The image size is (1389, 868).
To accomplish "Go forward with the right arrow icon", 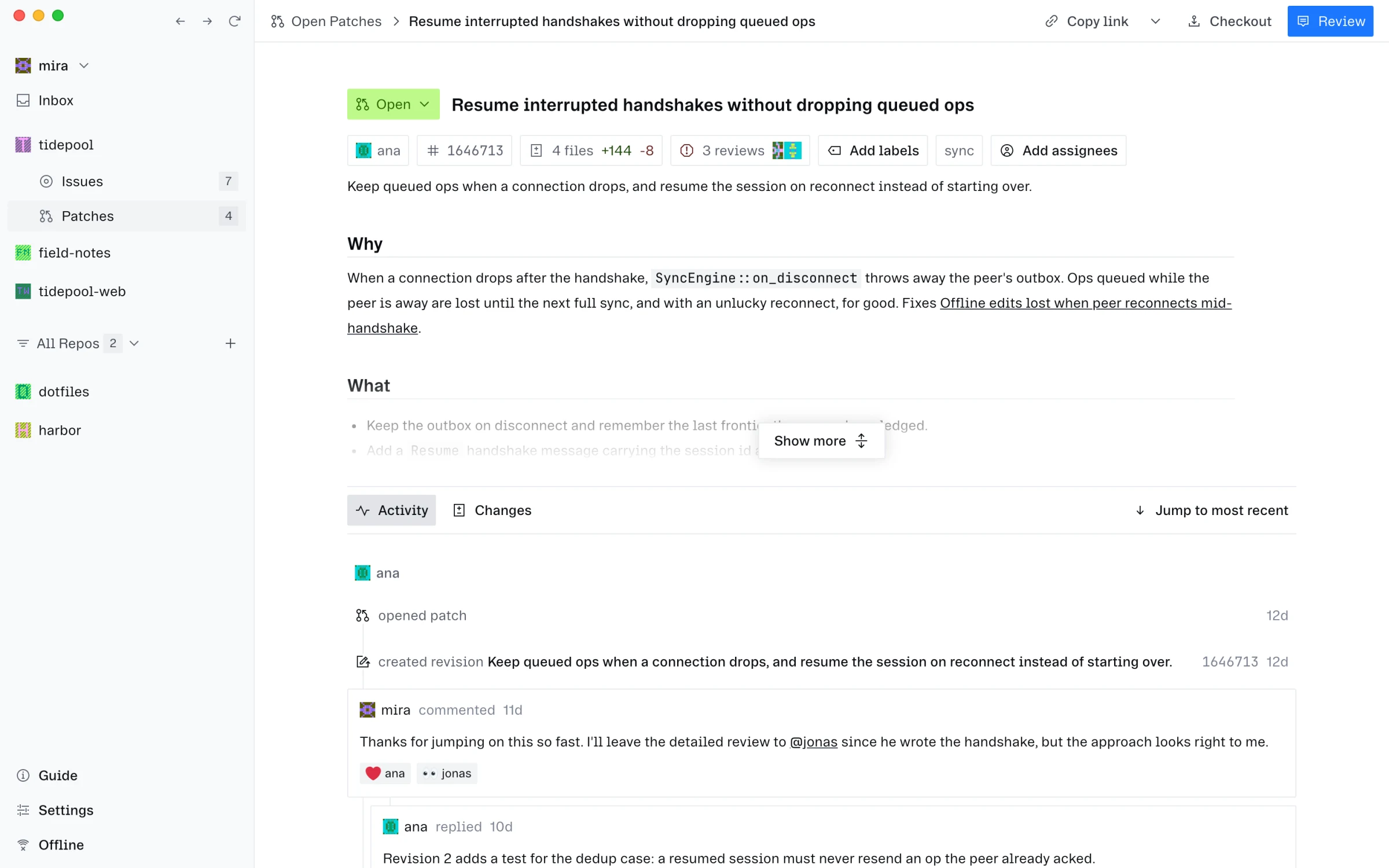I will click(x=207, y=21).
